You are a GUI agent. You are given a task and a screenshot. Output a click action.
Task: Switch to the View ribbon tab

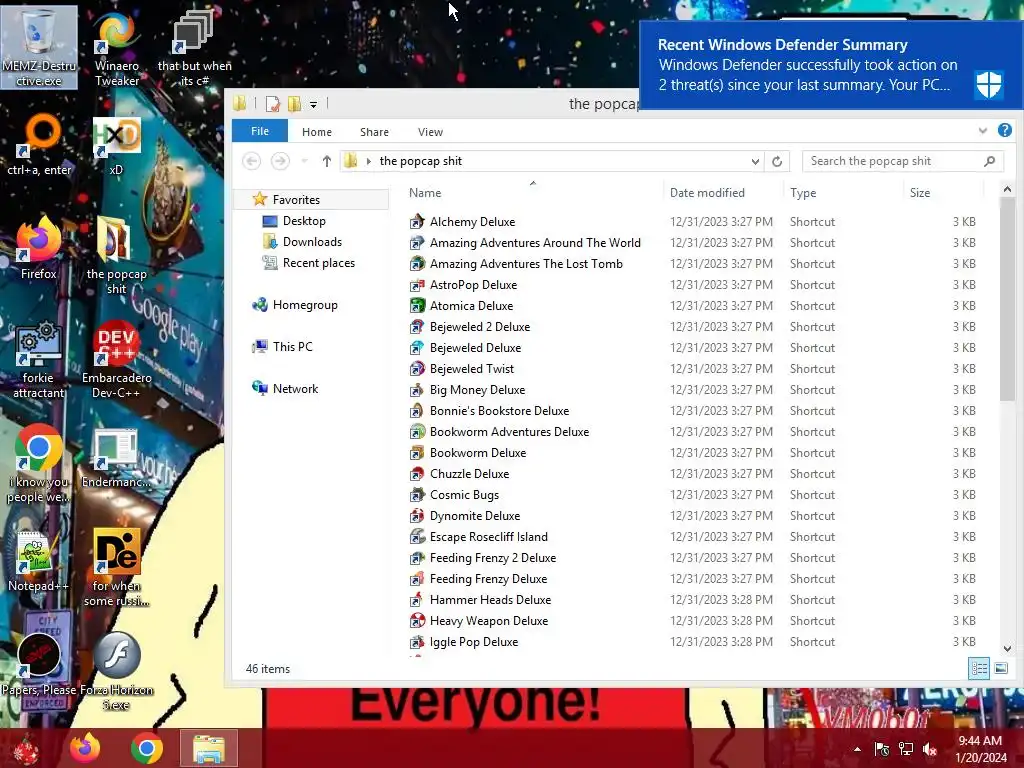(430, 132)
